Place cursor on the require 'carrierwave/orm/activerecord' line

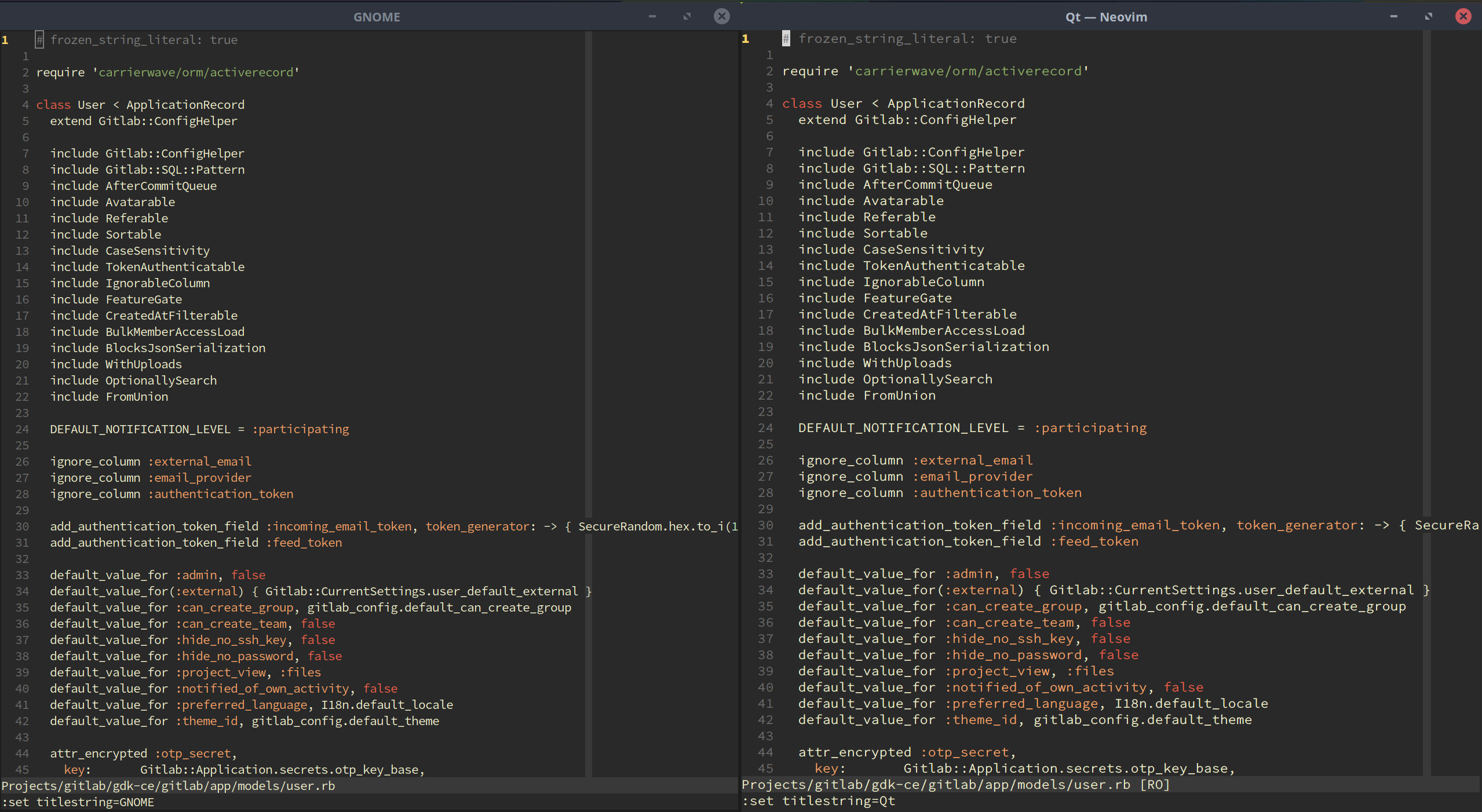coord(168,72)
